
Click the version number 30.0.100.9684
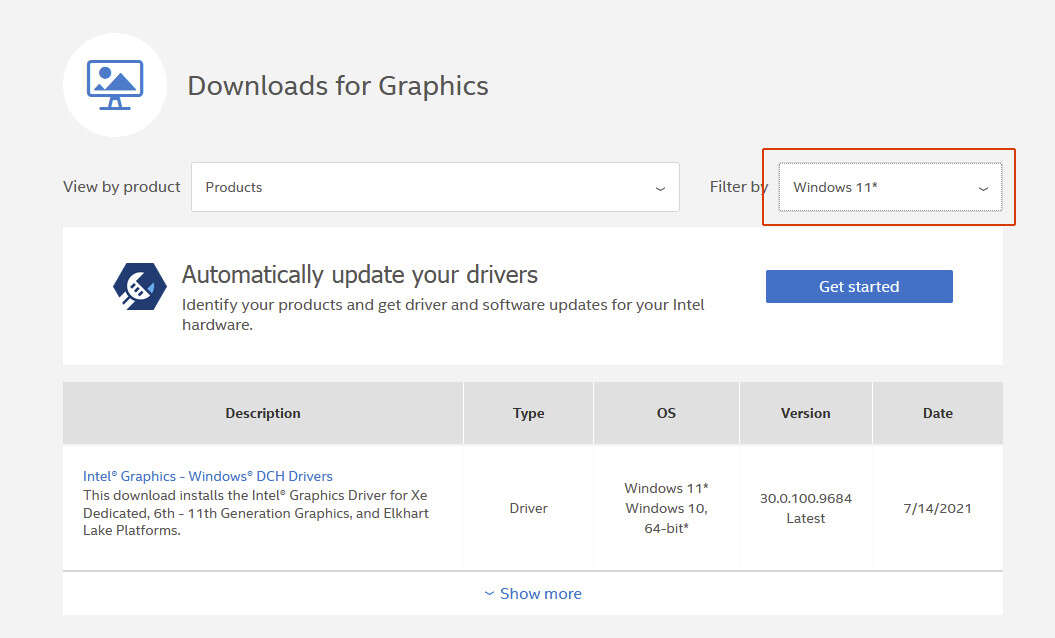point(806,498)
